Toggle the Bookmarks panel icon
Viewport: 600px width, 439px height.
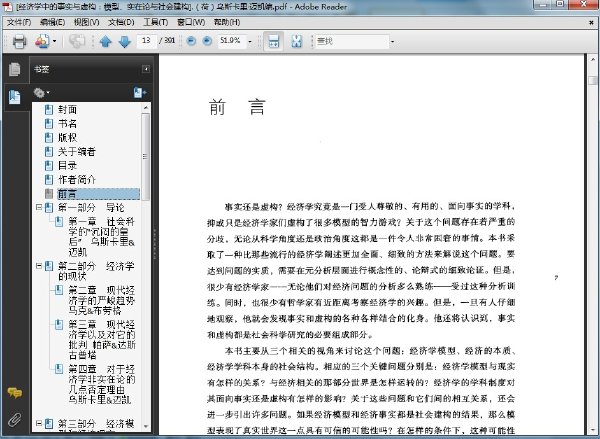click(x=15, y=97)
